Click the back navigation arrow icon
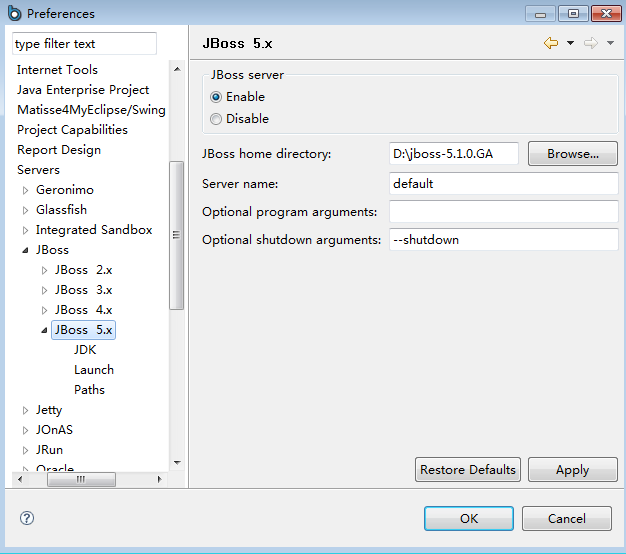Screen dimensions: 626x554 coord(551,43)
